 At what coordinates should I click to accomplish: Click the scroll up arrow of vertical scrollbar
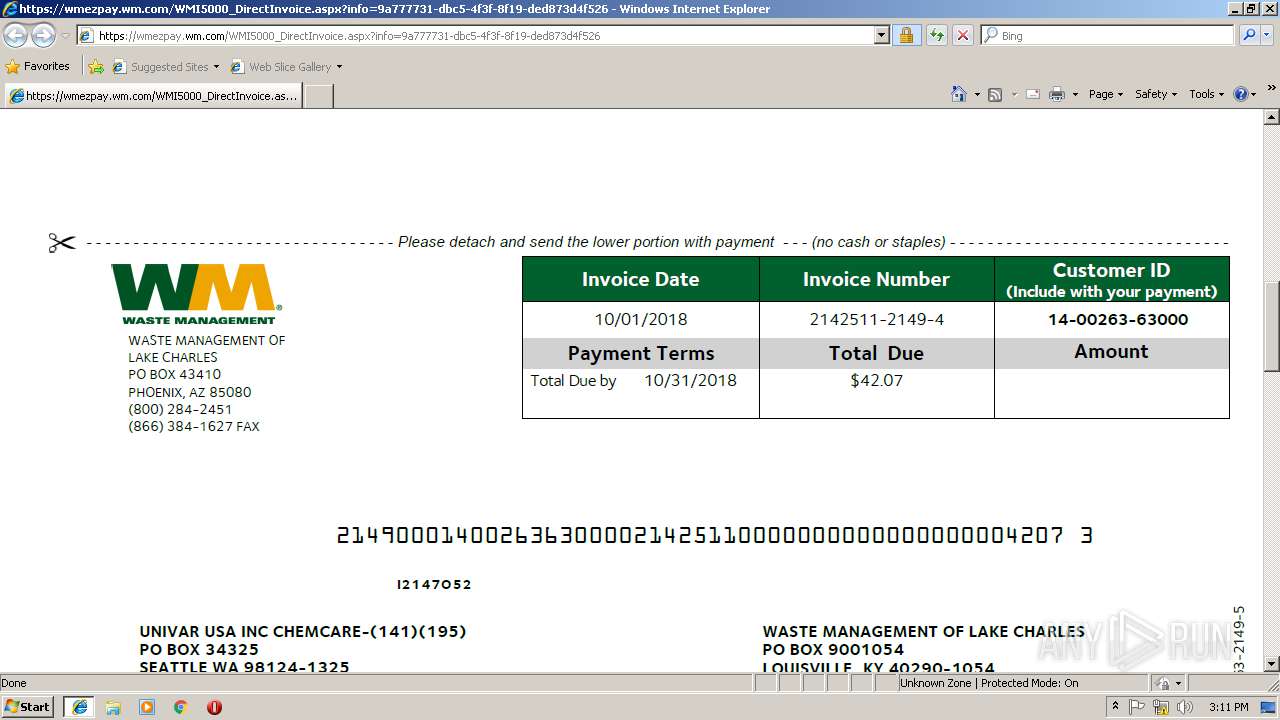[1271, 117]
